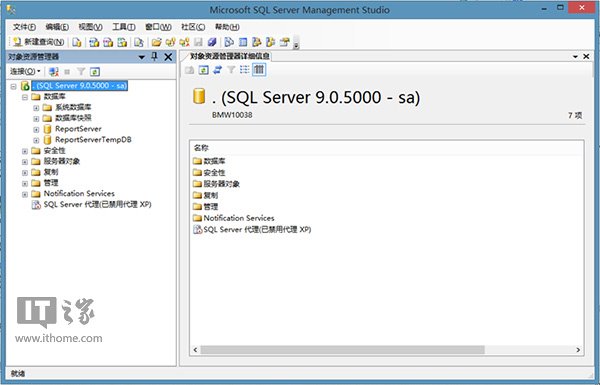This screenshot has height=385, width=600.
Task: Click the Summary window toolbar icon
Action: 243,42
